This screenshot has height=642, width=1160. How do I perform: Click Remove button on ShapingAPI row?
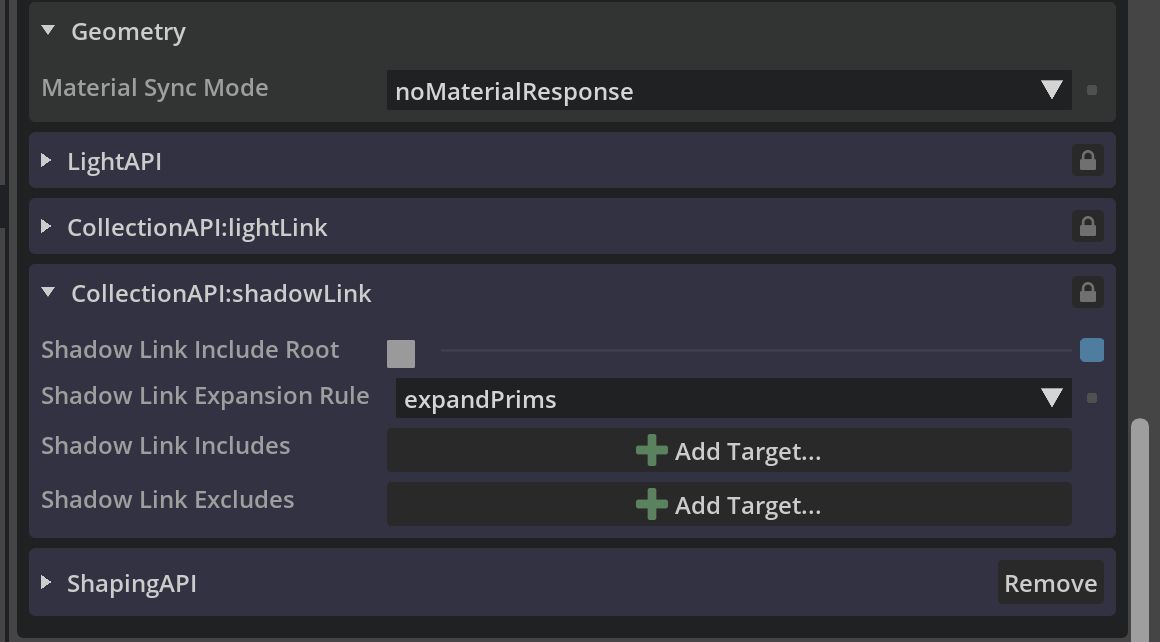tap(1050, 583)
